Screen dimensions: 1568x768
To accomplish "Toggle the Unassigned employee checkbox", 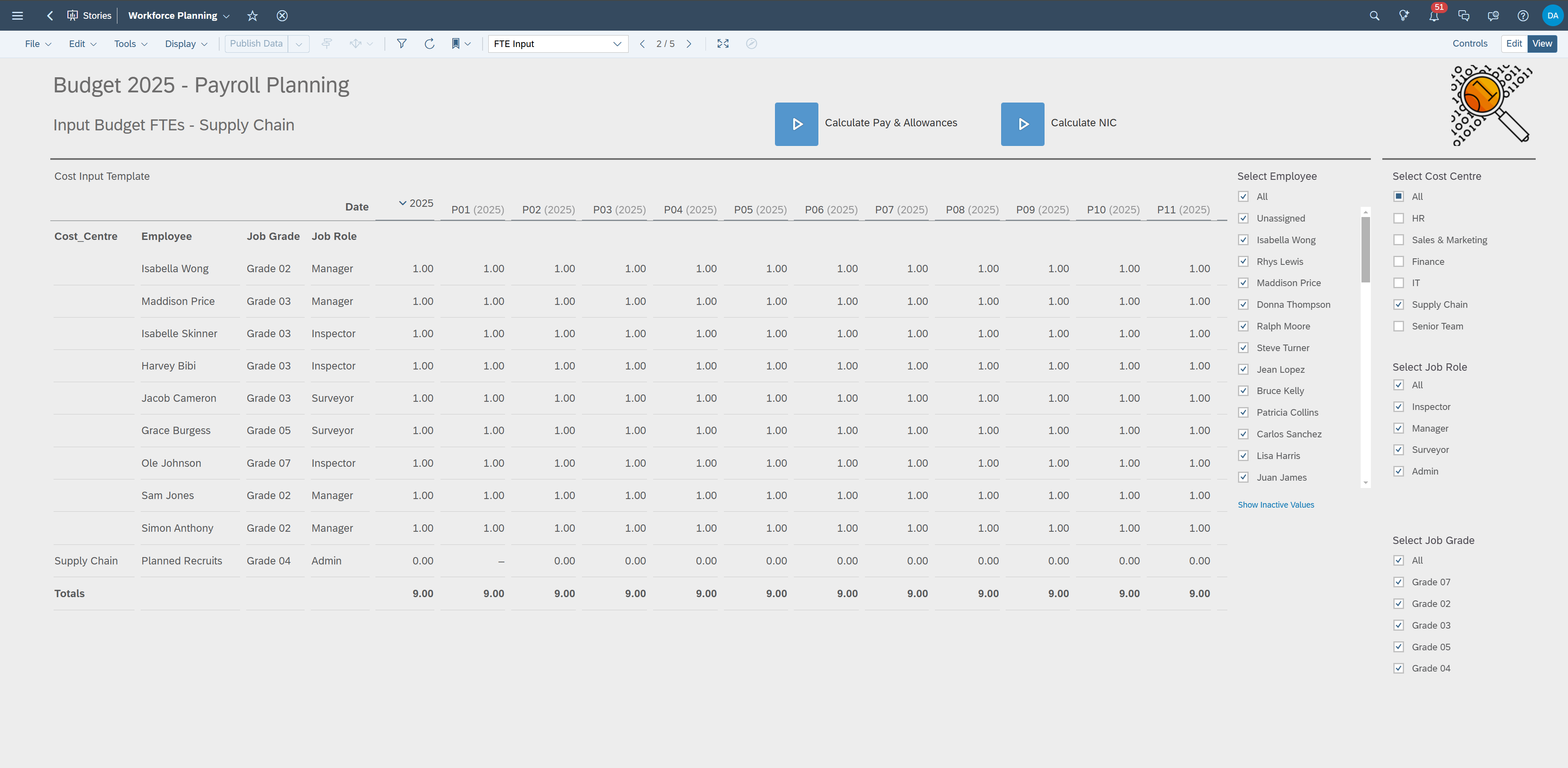I will [1244, 219].
